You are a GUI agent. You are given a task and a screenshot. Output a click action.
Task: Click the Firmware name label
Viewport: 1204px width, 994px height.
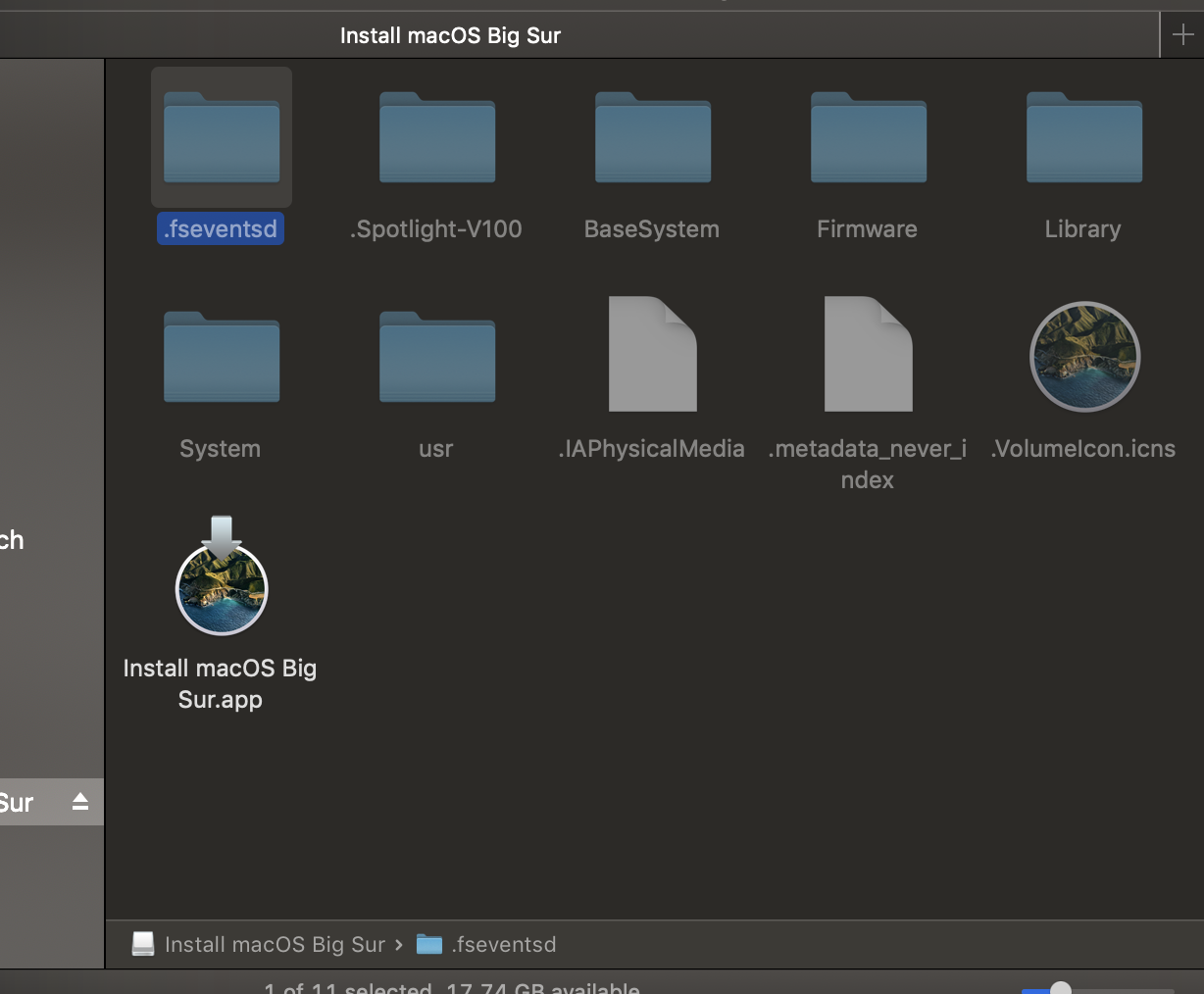pos(868,228)
